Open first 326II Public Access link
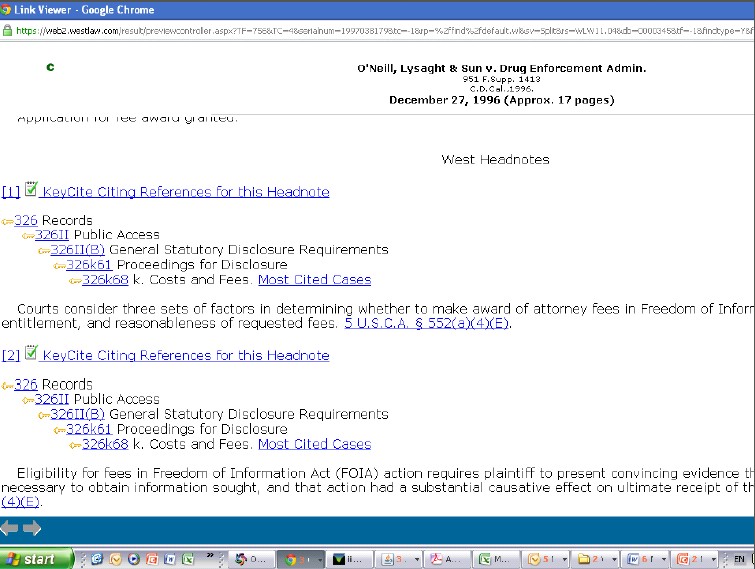 tap(52, 235)
